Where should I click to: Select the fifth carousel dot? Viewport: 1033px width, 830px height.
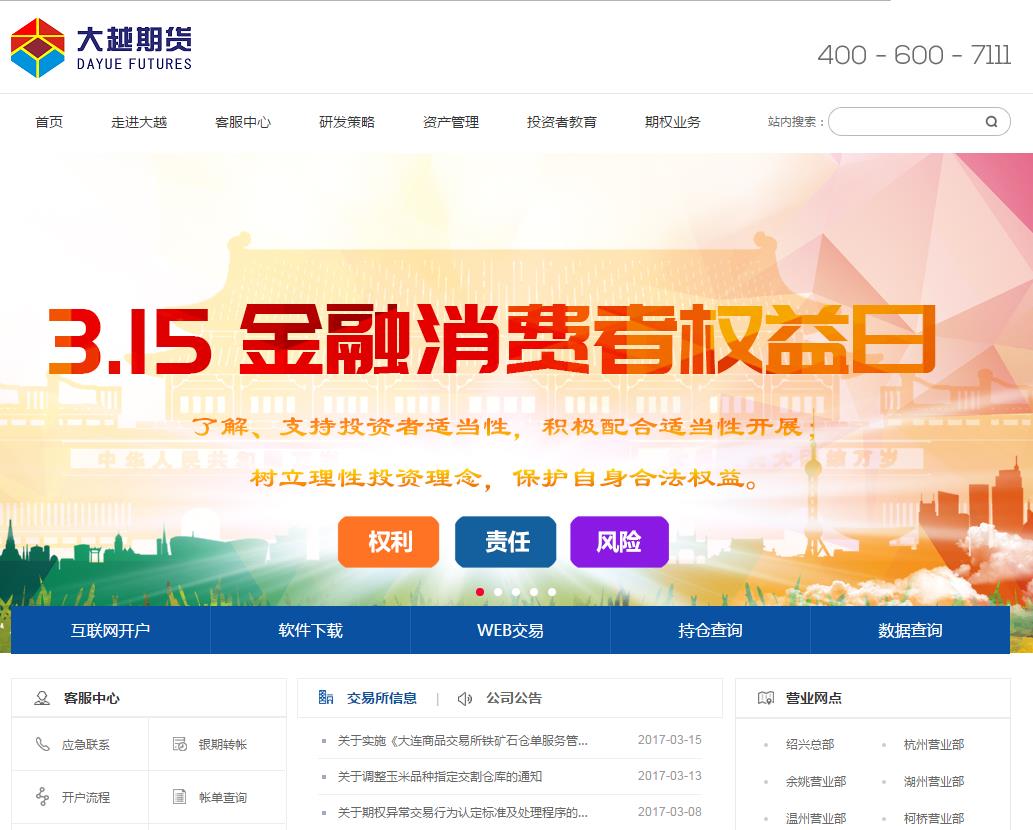point(552,592)
